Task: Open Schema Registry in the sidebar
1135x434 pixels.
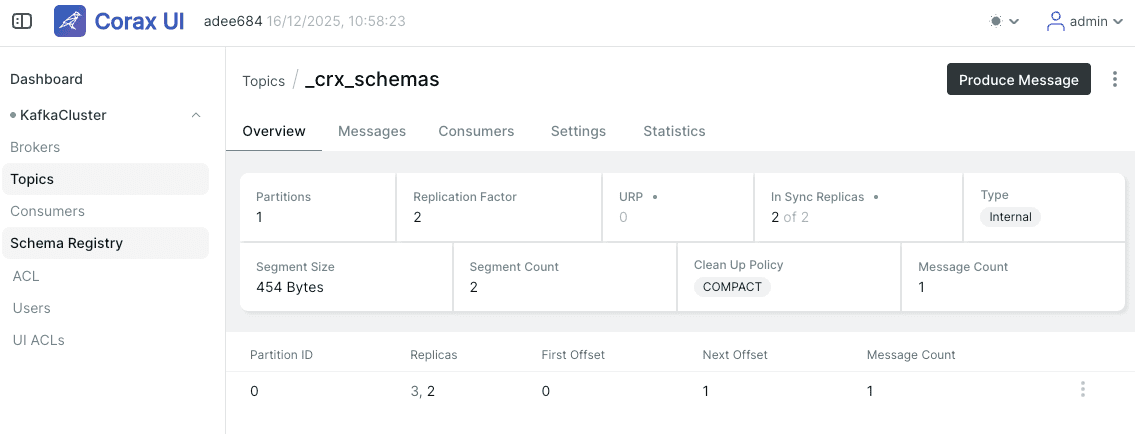Action: tap(105, 243)
